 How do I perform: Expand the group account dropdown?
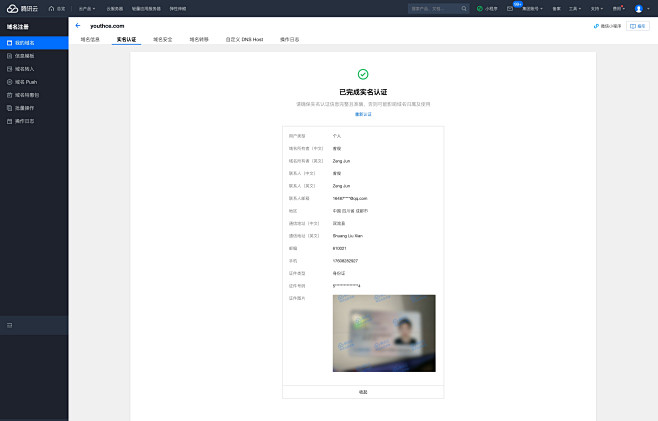tap(532, 8)
